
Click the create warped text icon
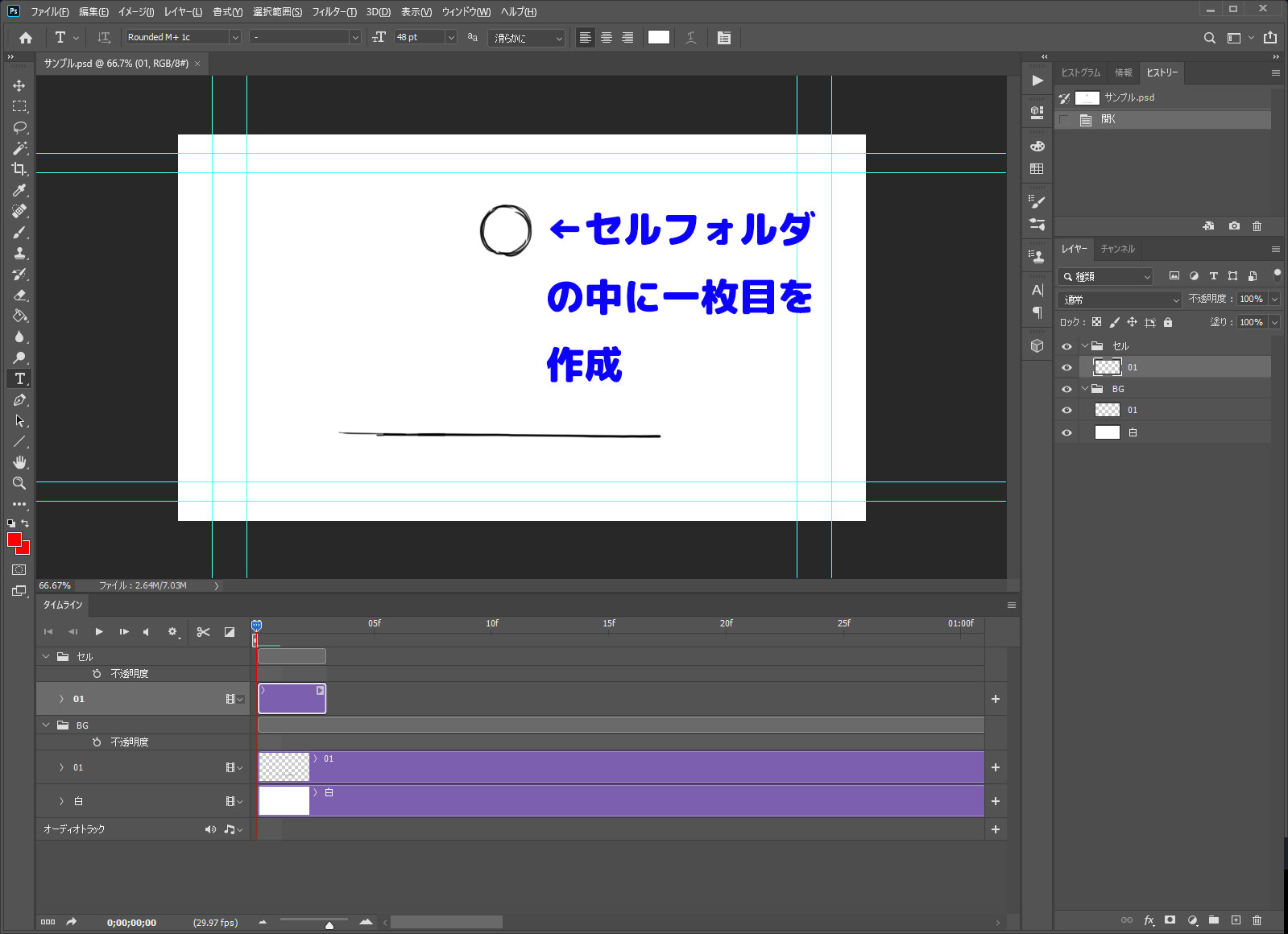click(691, 38)
